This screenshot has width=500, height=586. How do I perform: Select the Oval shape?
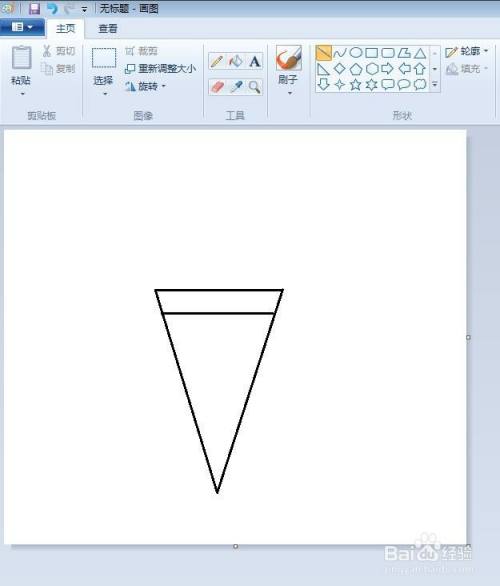356,53
